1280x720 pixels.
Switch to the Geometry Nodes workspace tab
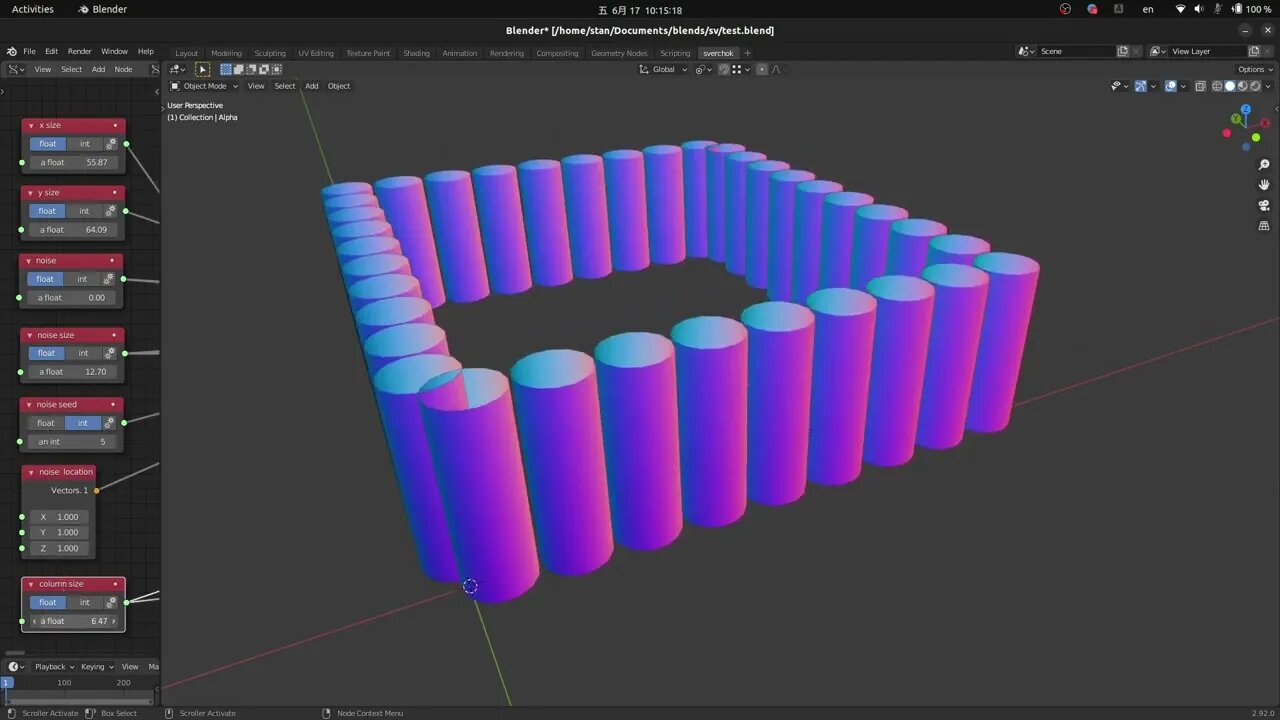click(619, 53)
